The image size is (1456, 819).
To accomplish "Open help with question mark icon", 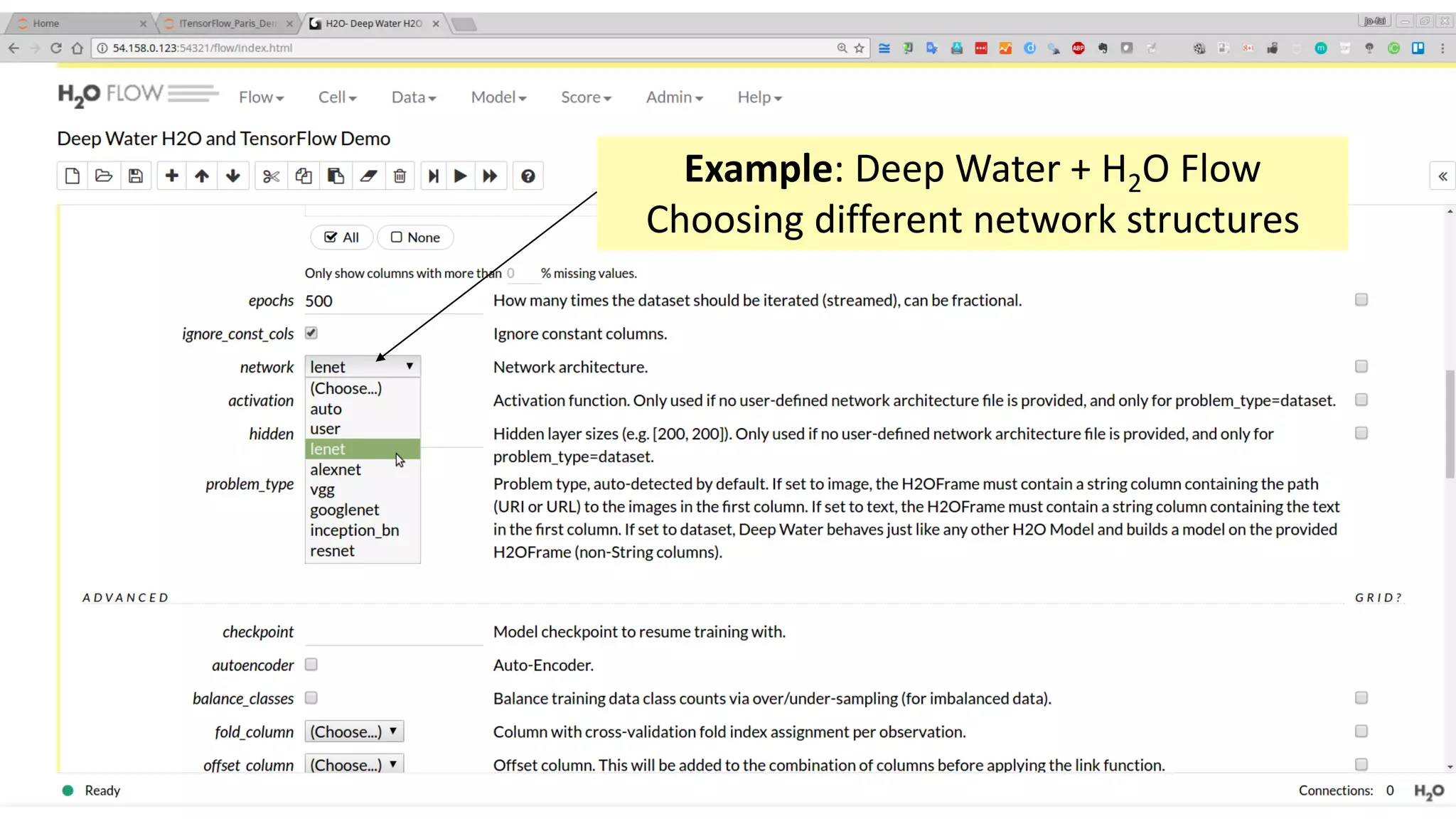I will pyautogui.click(x=528, y=176).
